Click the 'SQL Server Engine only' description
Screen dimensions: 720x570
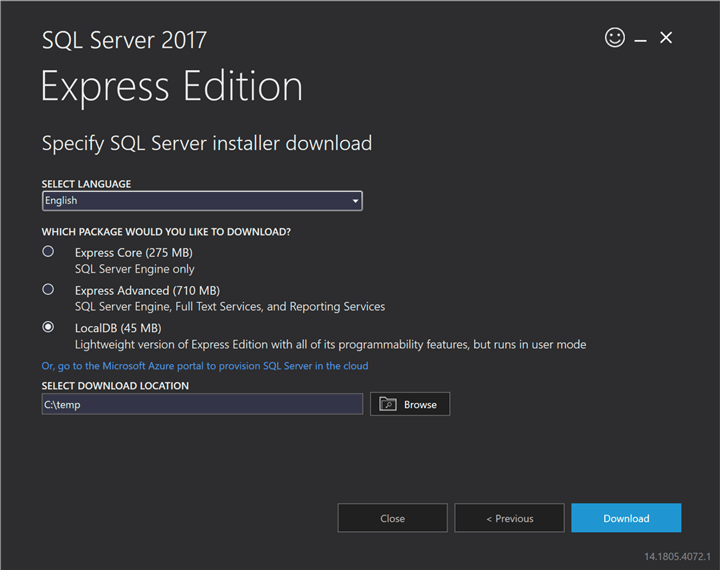point(135,269)
